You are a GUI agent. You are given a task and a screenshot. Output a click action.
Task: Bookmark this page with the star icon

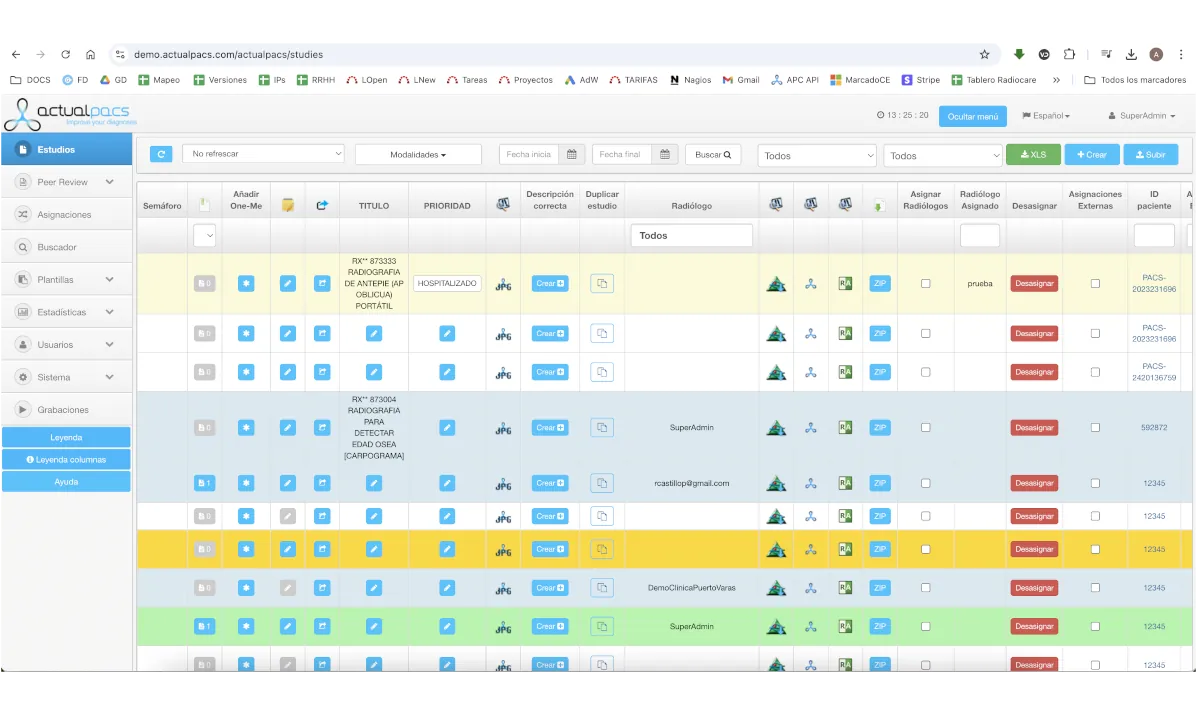click(984, 55)
